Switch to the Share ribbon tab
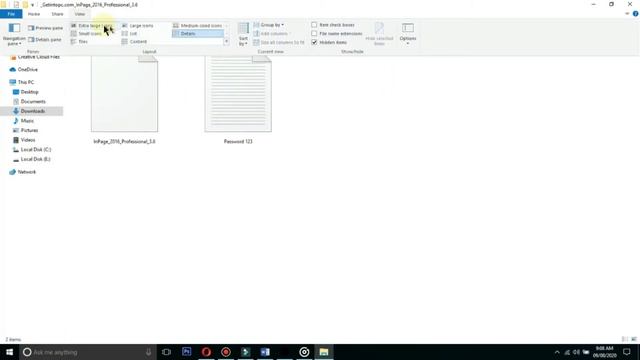Screen dimensions: 640x360 point(58,14)
